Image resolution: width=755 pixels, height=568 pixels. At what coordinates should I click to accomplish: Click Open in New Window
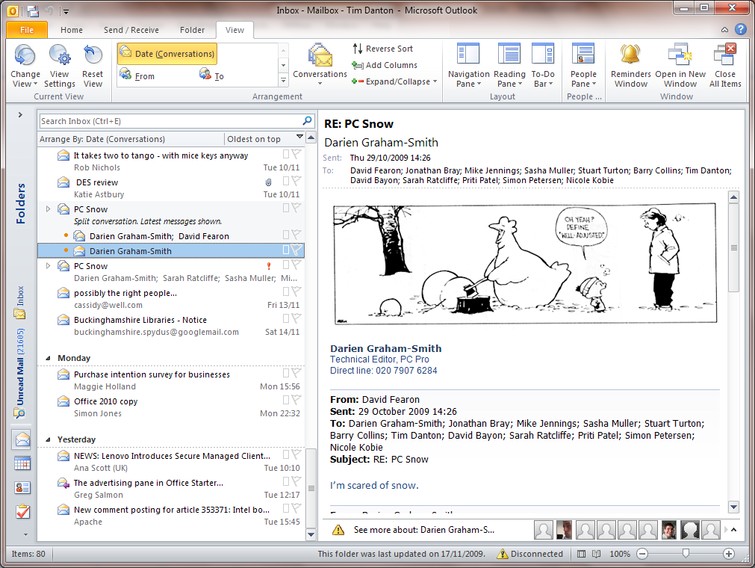click(680, 66)
